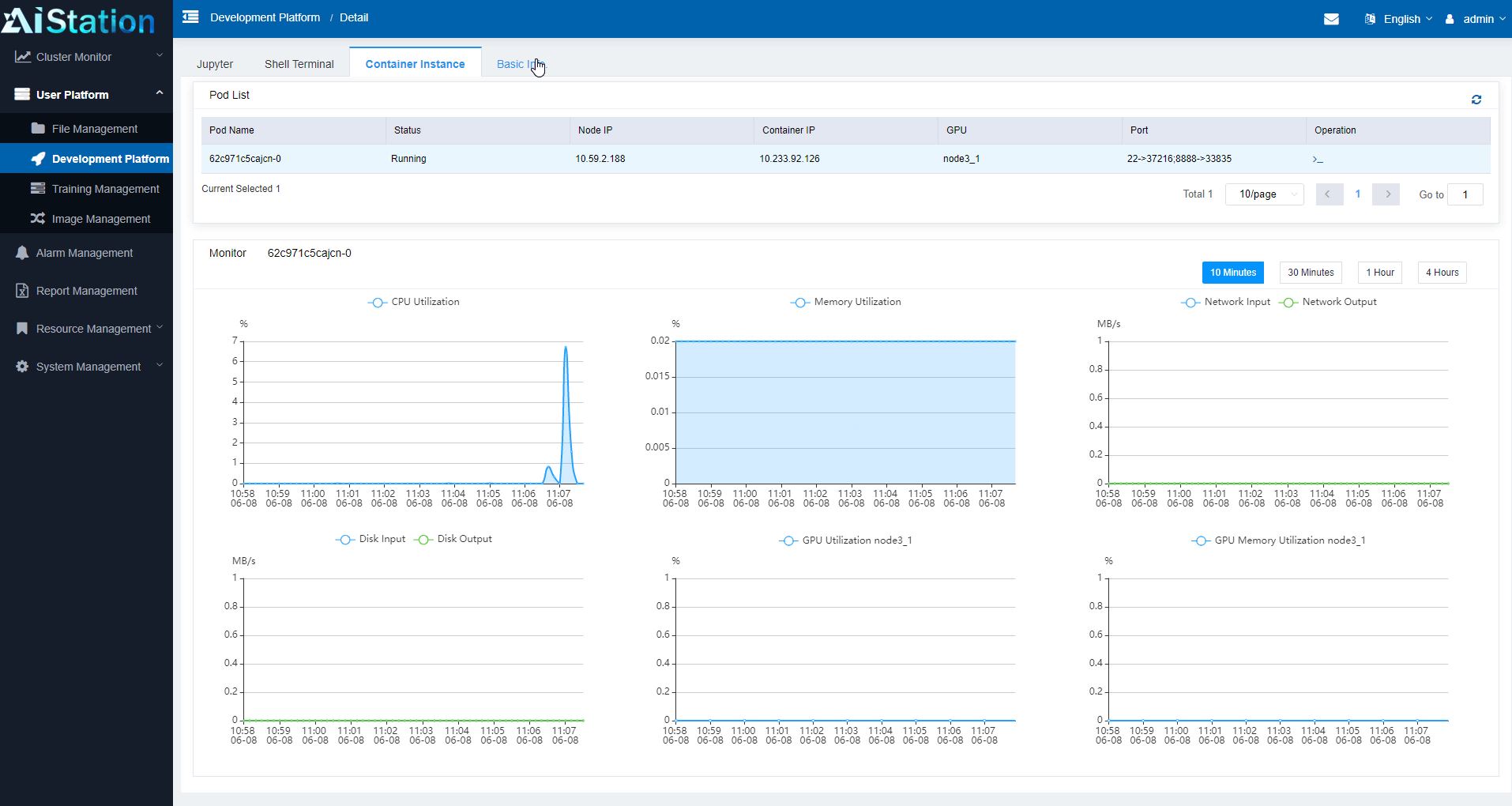1512x806 pixels.
Task: Open Training Management in the sidebar
Action: [105, 189]
